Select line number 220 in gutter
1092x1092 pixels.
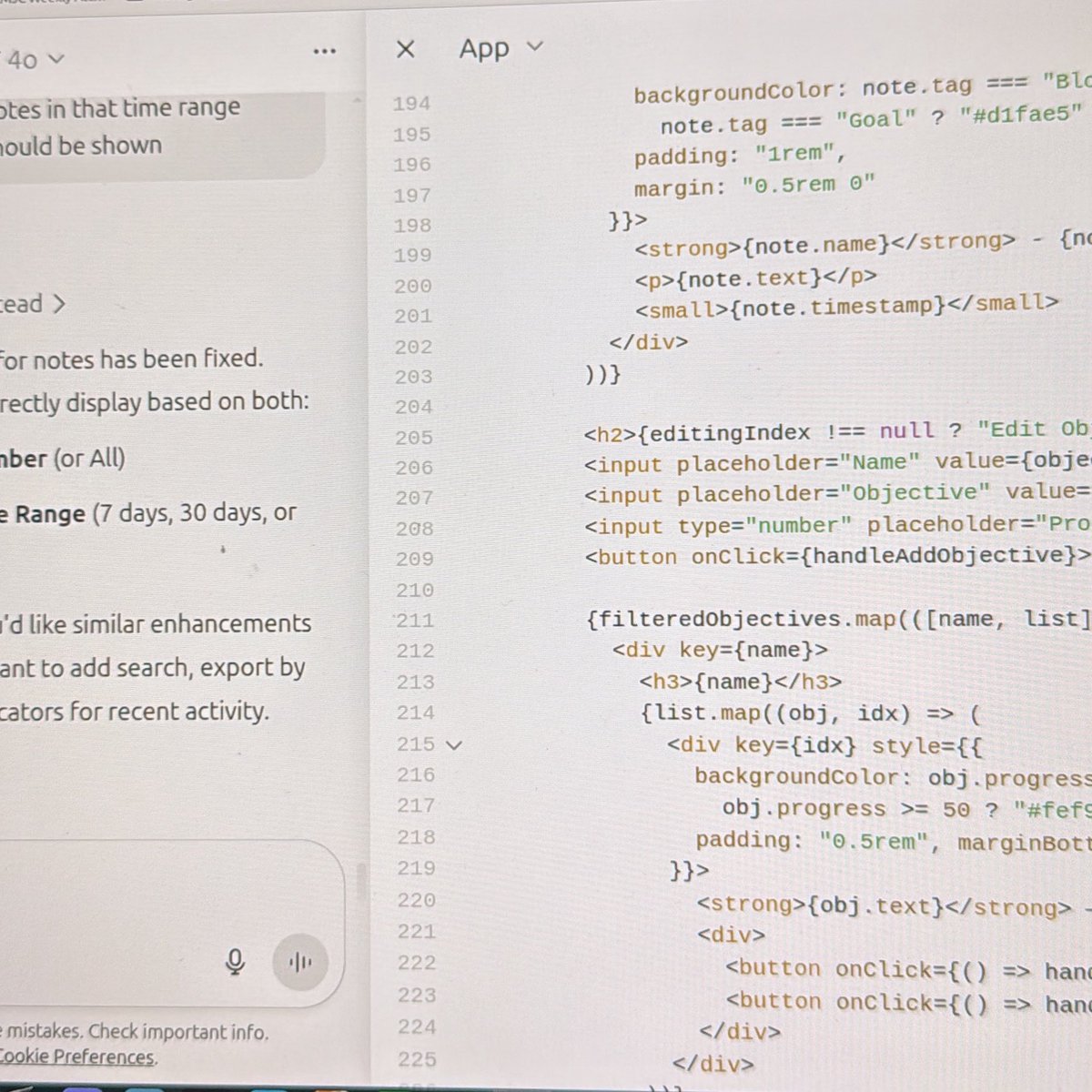[416, 900]
